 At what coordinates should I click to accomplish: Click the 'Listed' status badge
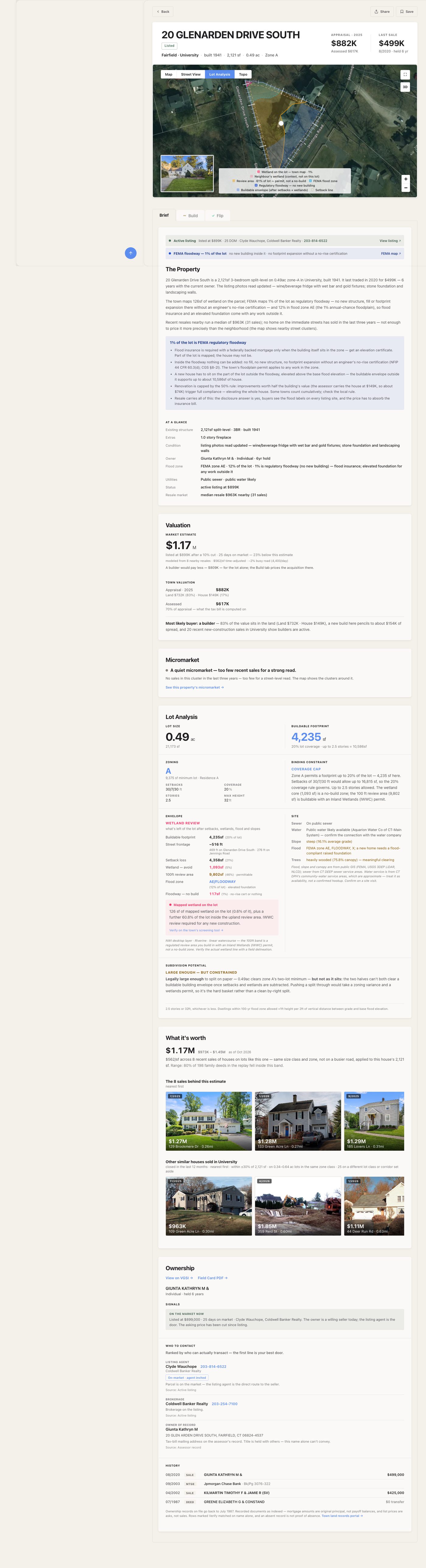(169, 46)
